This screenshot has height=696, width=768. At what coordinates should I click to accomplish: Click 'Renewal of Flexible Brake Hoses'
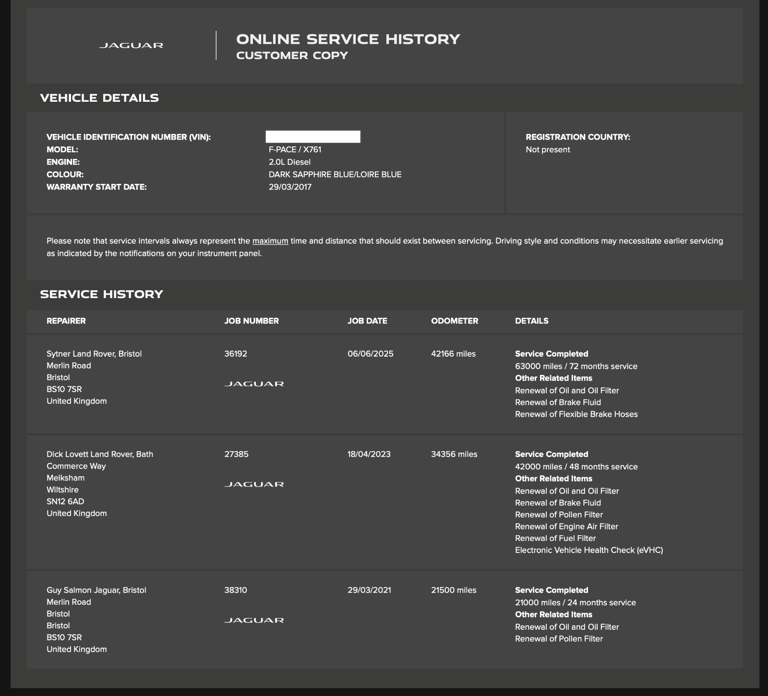tap(576, 414)
